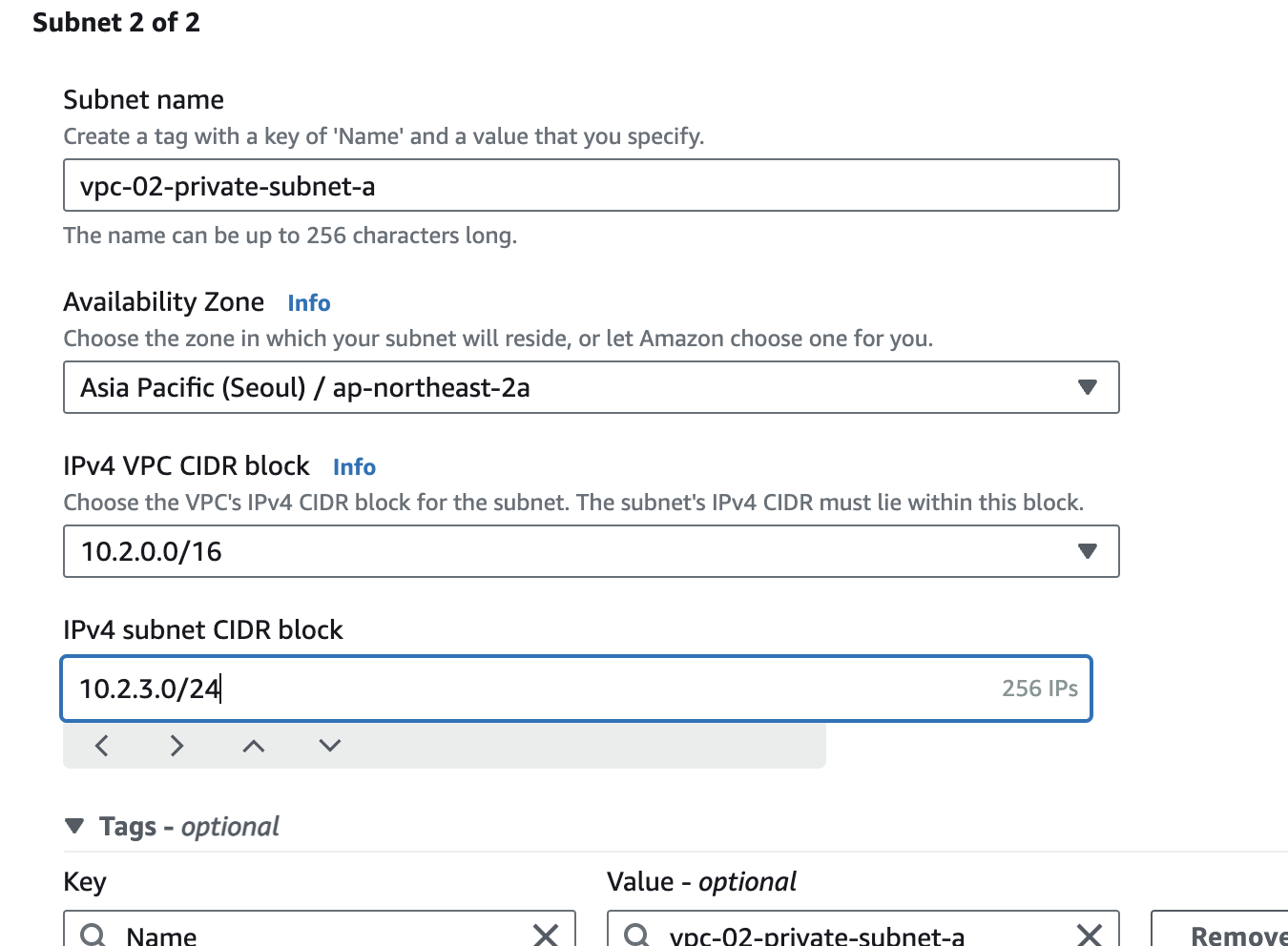Click the up chevron under the subnet CIDR
This screenshot has height=946, width=1288.
coord(253,746)
